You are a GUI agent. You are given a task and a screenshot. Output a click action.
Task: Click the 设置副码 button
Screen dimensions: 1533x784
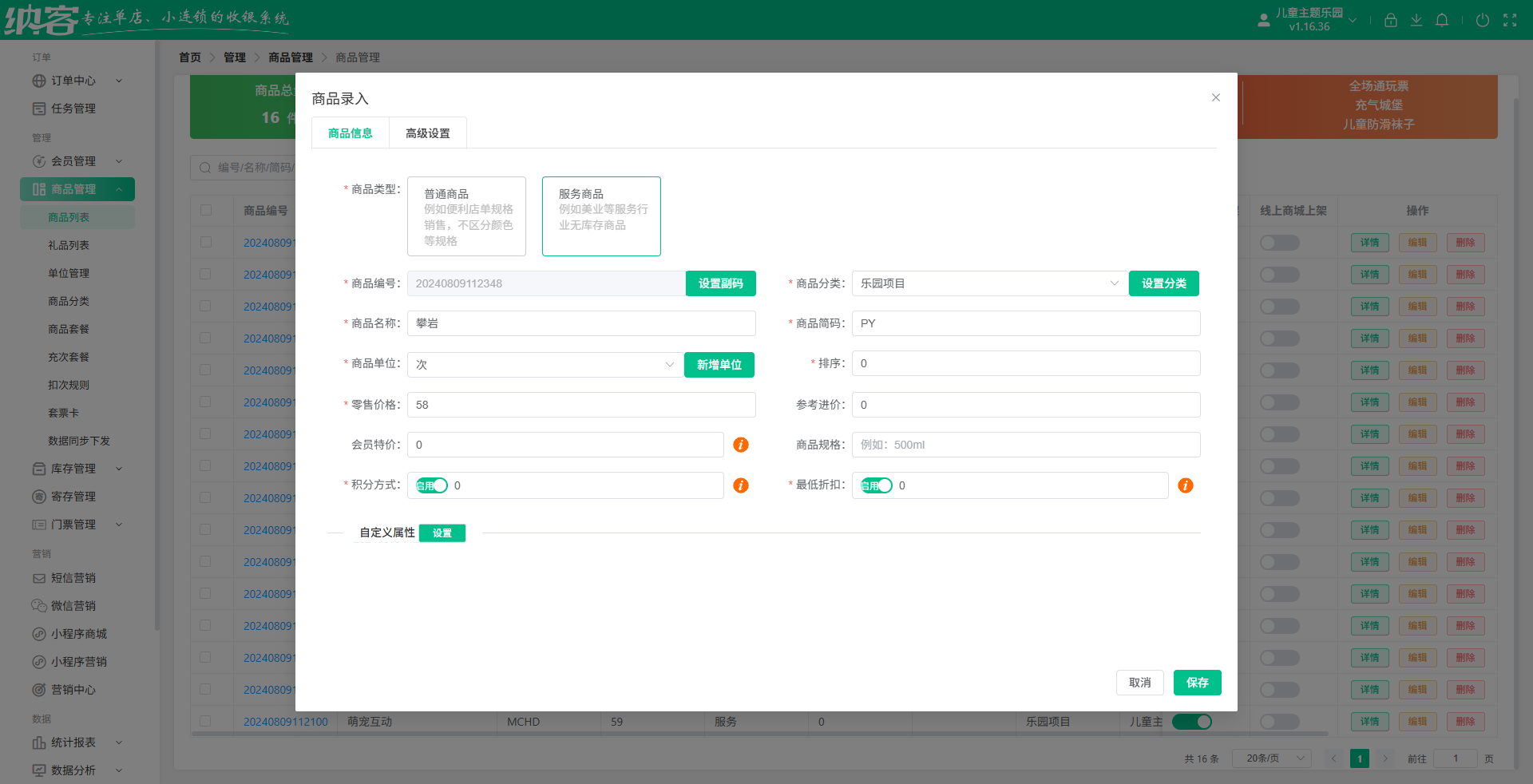tap(721, 283)
